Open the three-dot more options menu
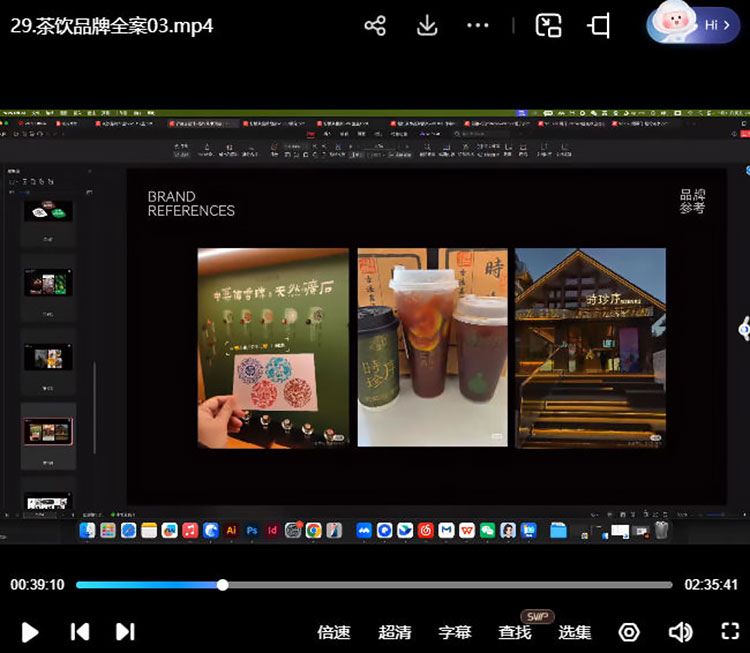The width and height of the screenshot is (750, 653). pyautogui.click(x=478, y=26)
